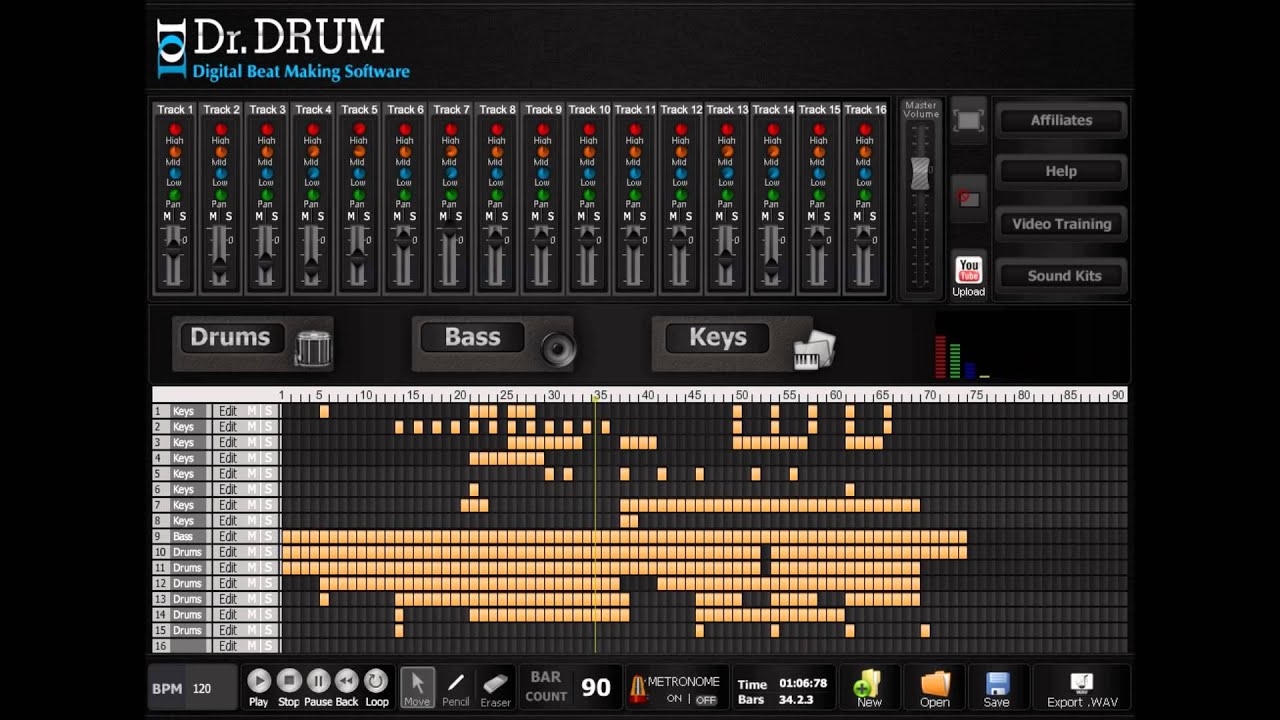The width and height of the screenshot is (1280, 720).
Task: Click bar 50 on timeline ruler
Action: tap(741, 396)
